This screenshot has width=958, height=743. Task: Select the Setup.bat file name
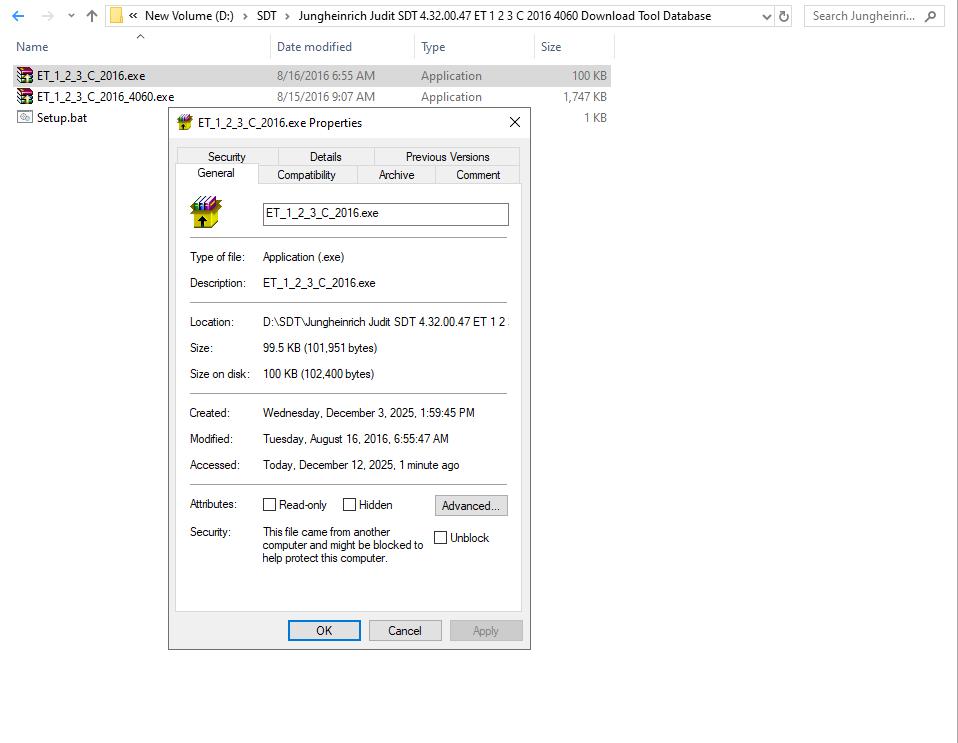62,117
